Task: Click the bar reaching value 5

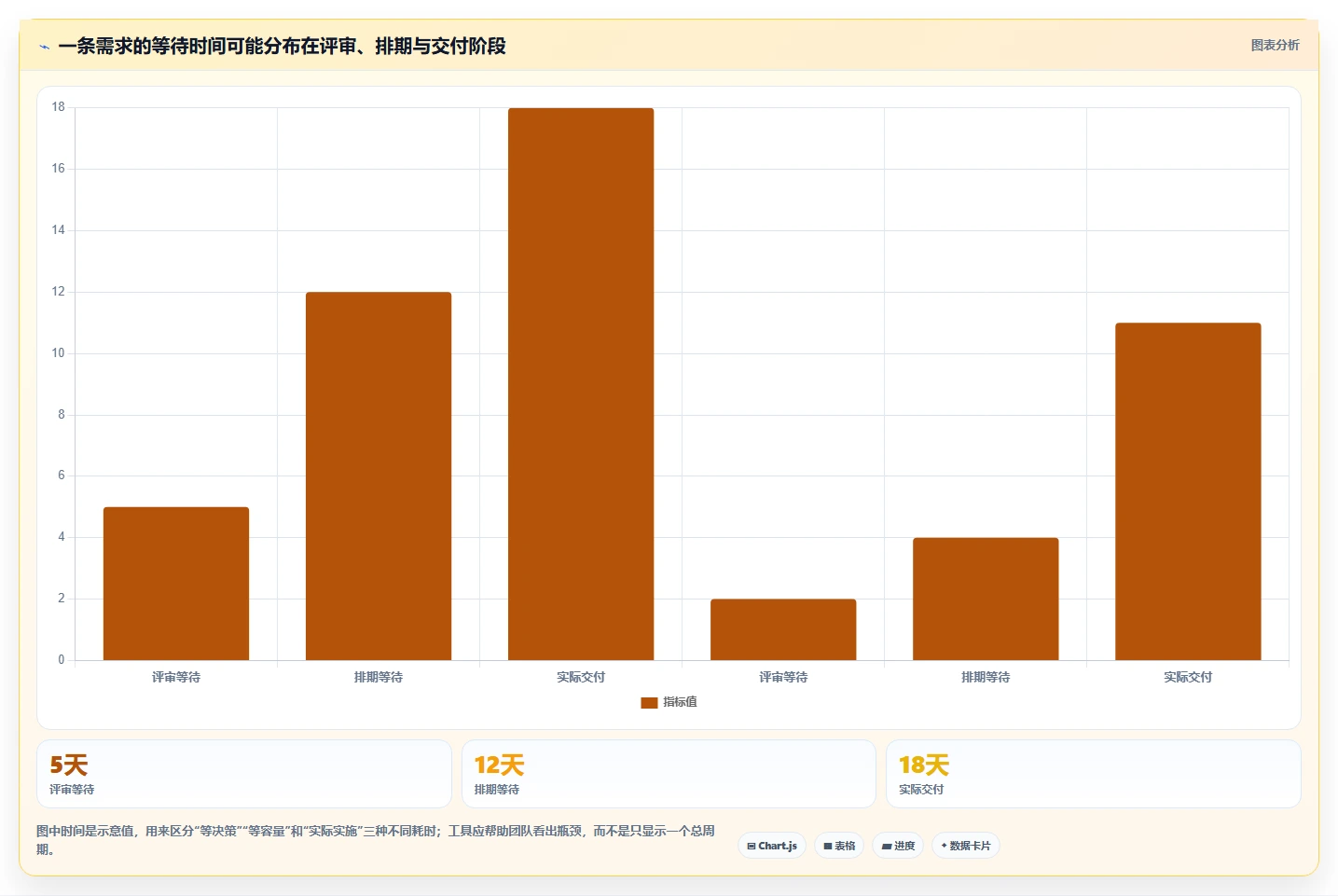Action: pos(176,584)
